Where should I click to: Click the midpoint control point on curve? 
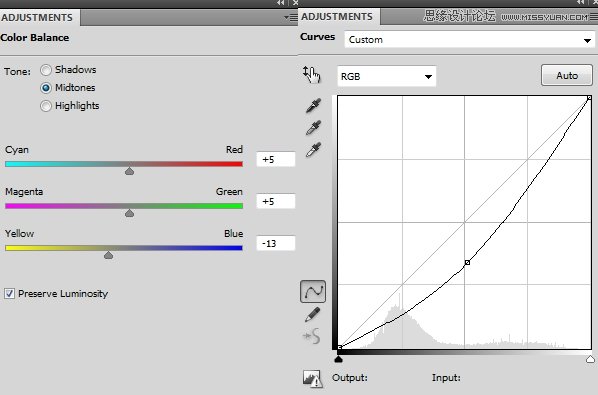(467, 262)
